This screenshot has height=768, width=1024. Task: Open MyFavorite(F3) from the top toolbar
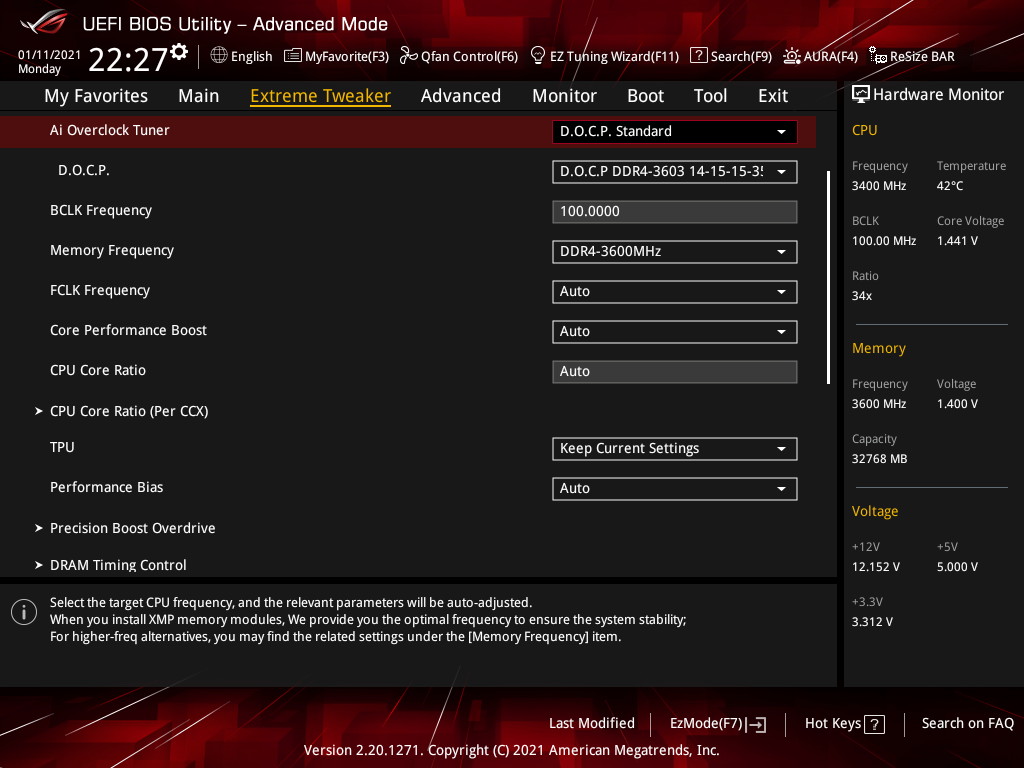[336, 56]
